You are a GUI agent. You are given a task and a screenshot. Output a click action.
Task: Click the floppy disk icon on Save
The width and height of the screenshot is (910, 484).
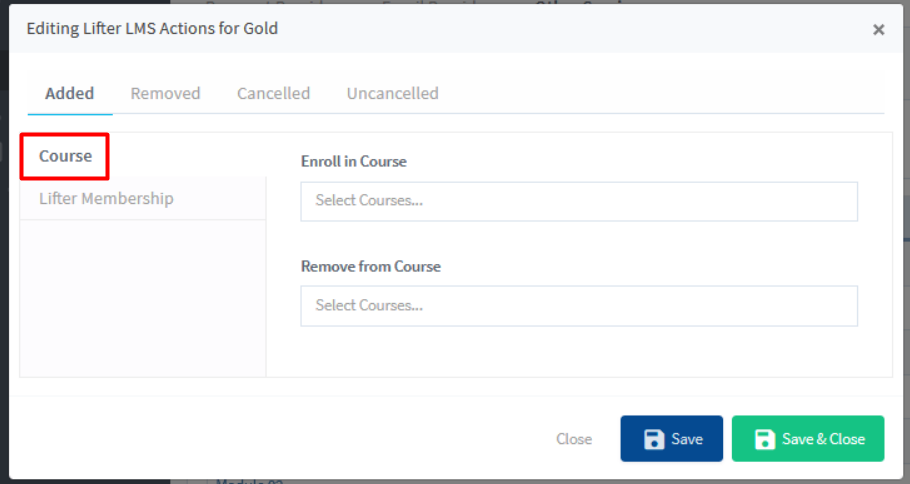[654, 439]
